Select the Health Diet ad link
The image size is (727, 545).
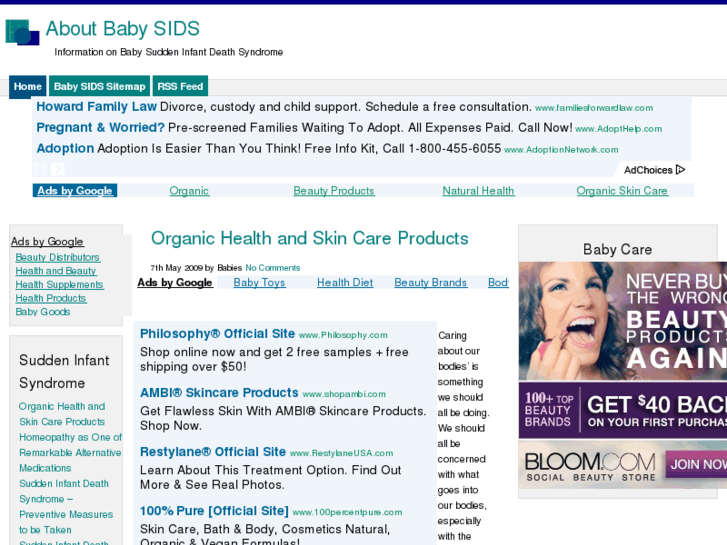click(345, 282)
